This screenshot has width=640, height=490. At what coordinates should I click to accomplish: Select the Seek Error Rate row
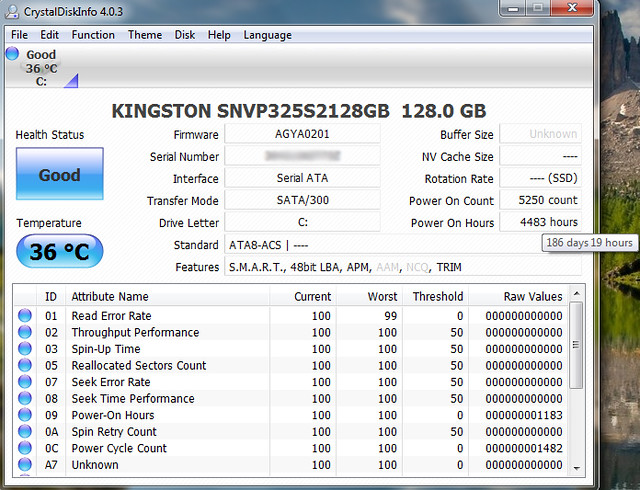pos(291,382)
